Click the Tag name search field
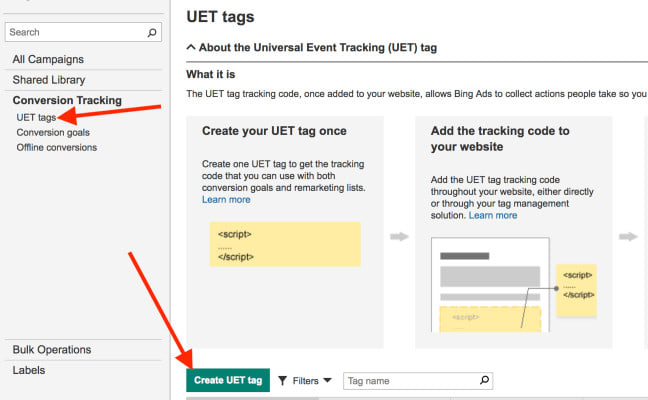The width and height of the screenshot is (648, 400). (418, 381)
